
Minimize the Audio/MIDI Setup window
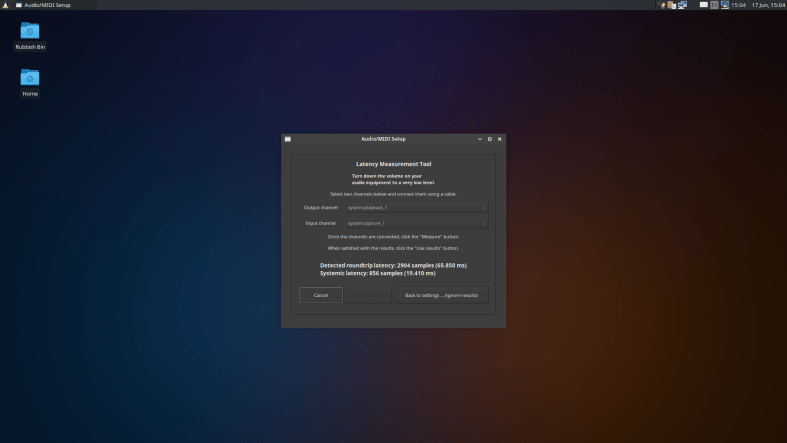coord(480,139)
